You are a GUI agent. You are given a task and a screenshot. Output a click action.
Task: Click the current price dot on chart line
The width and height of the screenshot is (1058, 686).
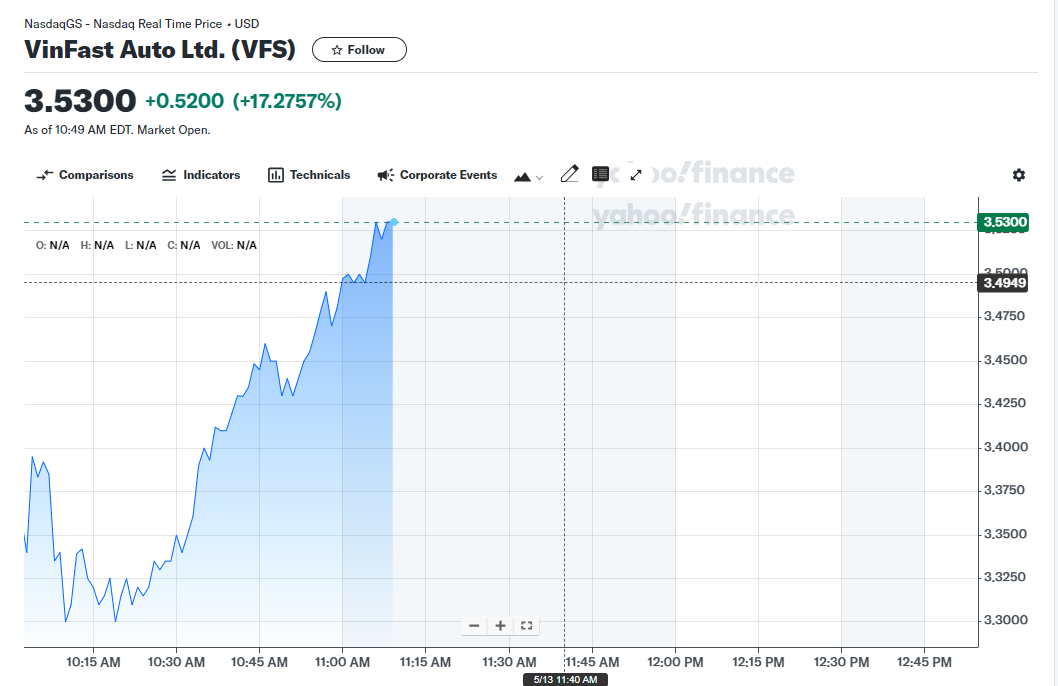tap(394, 222)
